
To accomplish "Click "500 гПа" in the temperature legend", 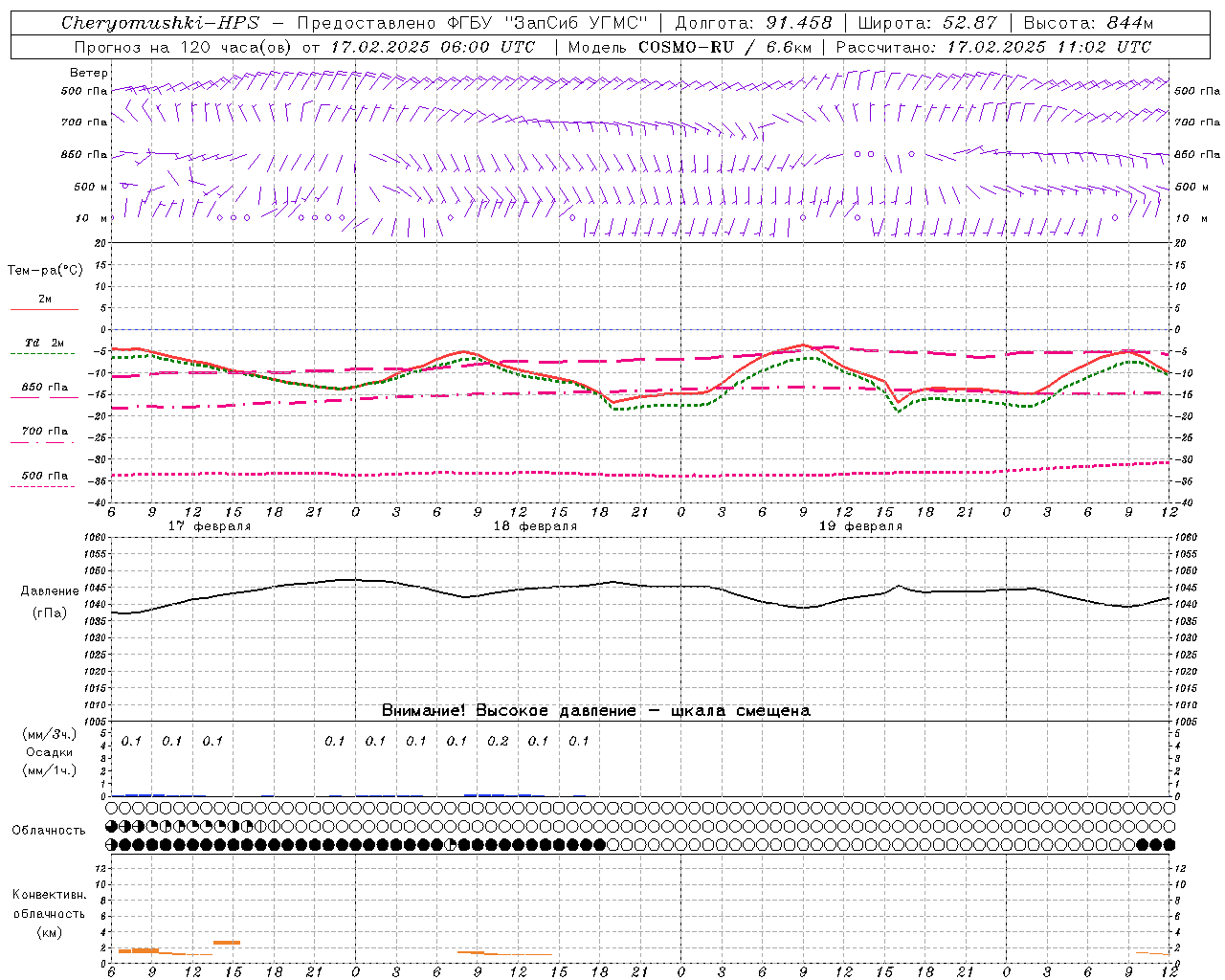I will (x=45, y=476).
